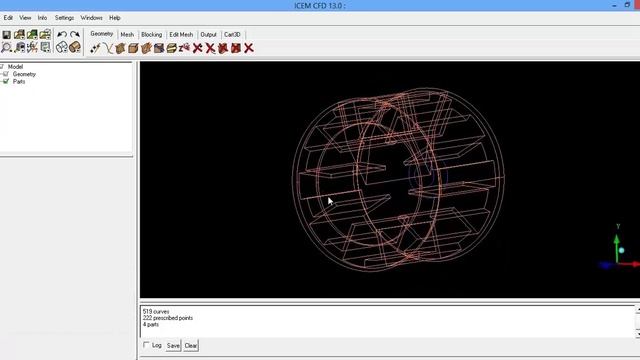Select the Geometry tree item label
Screen dimensions: 640x360
coord(24,74)
